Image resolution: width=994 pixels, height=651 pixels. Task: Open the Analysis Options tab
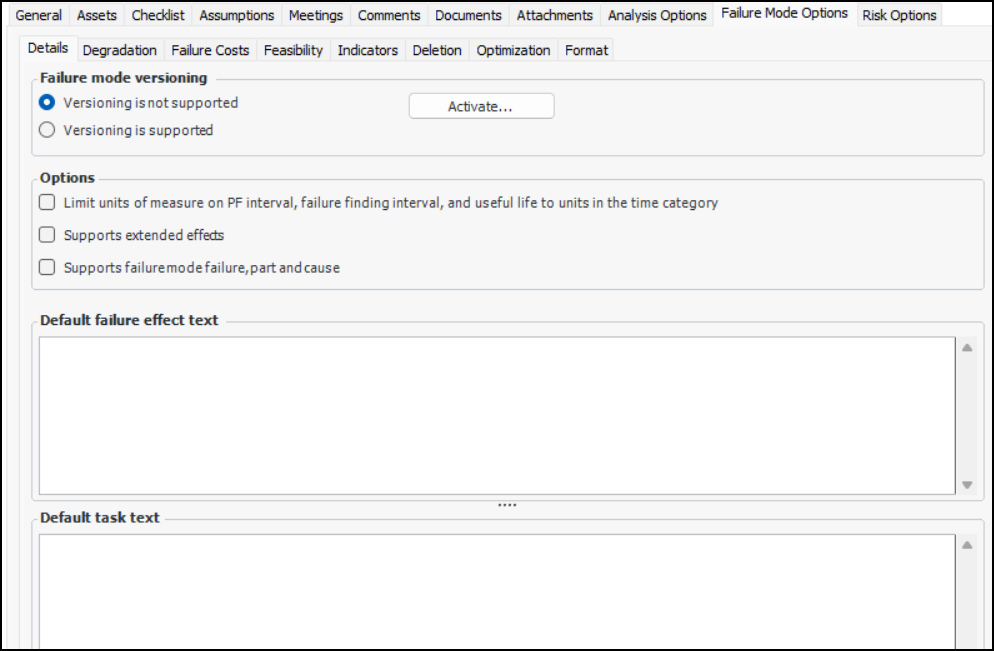pyautogui.click(x=657, y=15)
